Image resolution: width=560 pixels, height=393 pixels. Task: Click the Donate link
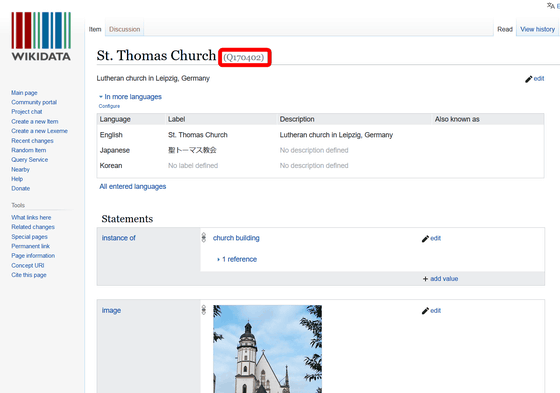click(x=21, y=189)
